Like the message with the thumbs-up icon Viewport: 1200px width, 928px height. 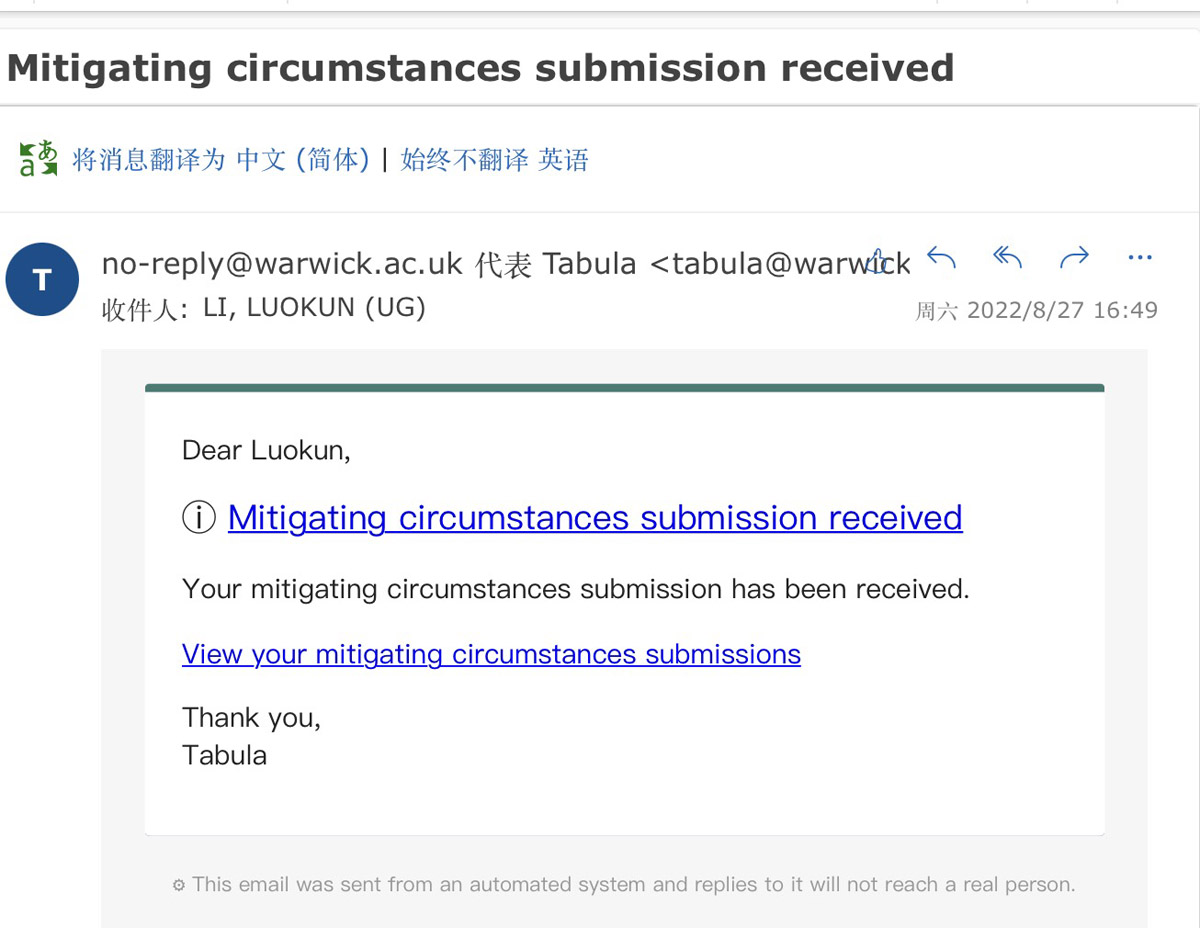pos(877,260)
